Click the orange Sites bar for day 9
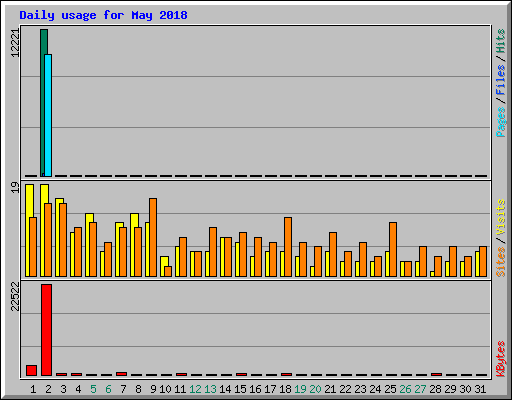This screenshot has width=512, height=400. pyautogui.click(x=153, y=237)
